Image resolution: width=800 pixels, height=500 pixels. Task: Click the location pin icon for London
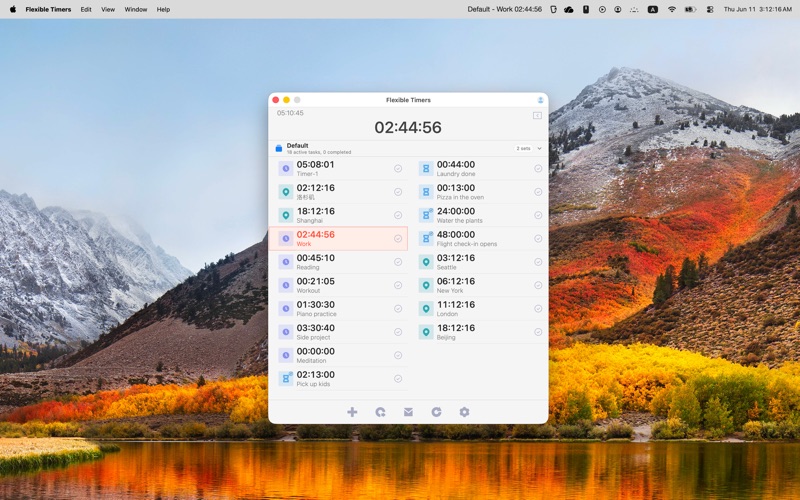click(x=426, y=309)
